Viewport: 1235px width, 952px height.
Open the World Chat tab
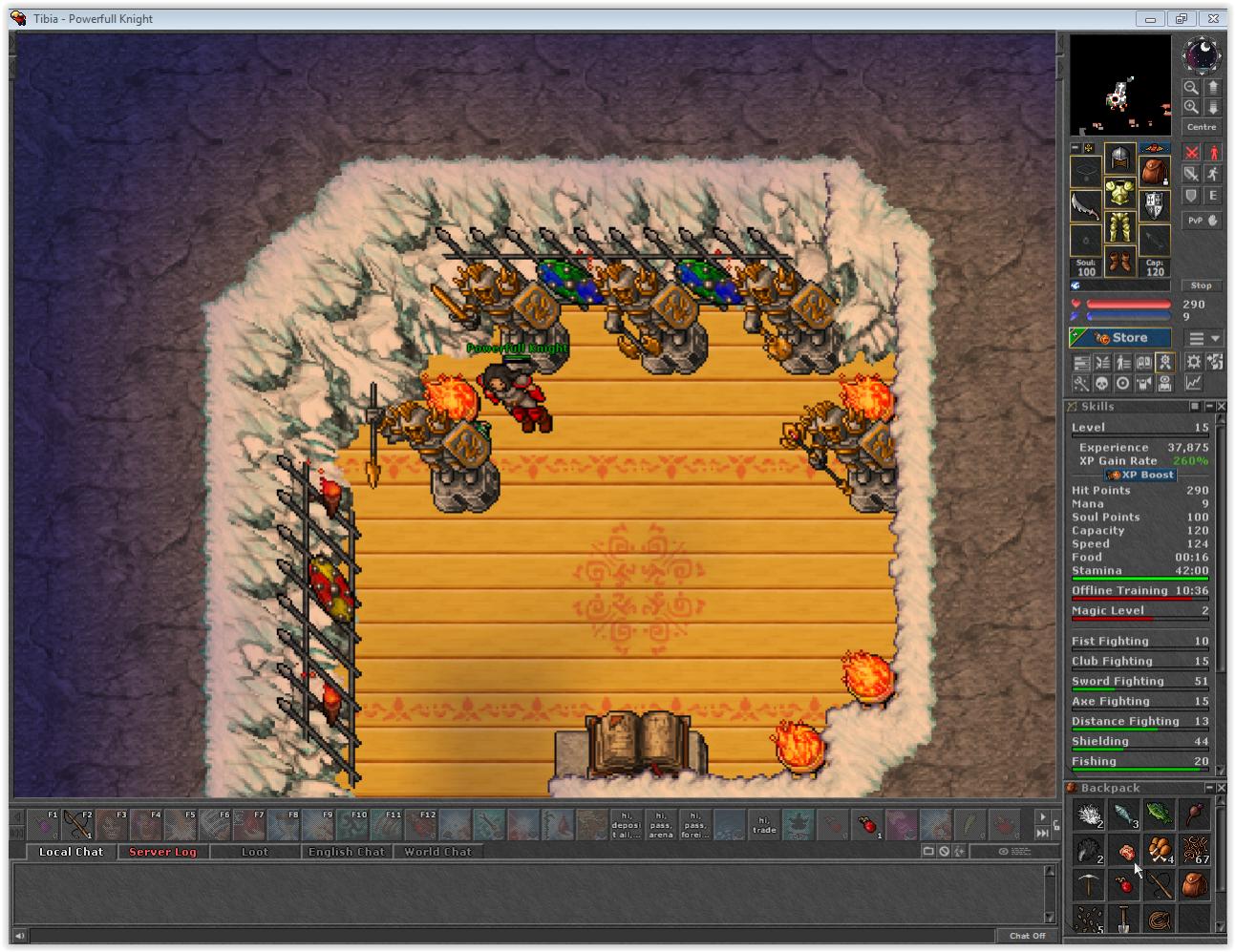[x=437, y=852]
